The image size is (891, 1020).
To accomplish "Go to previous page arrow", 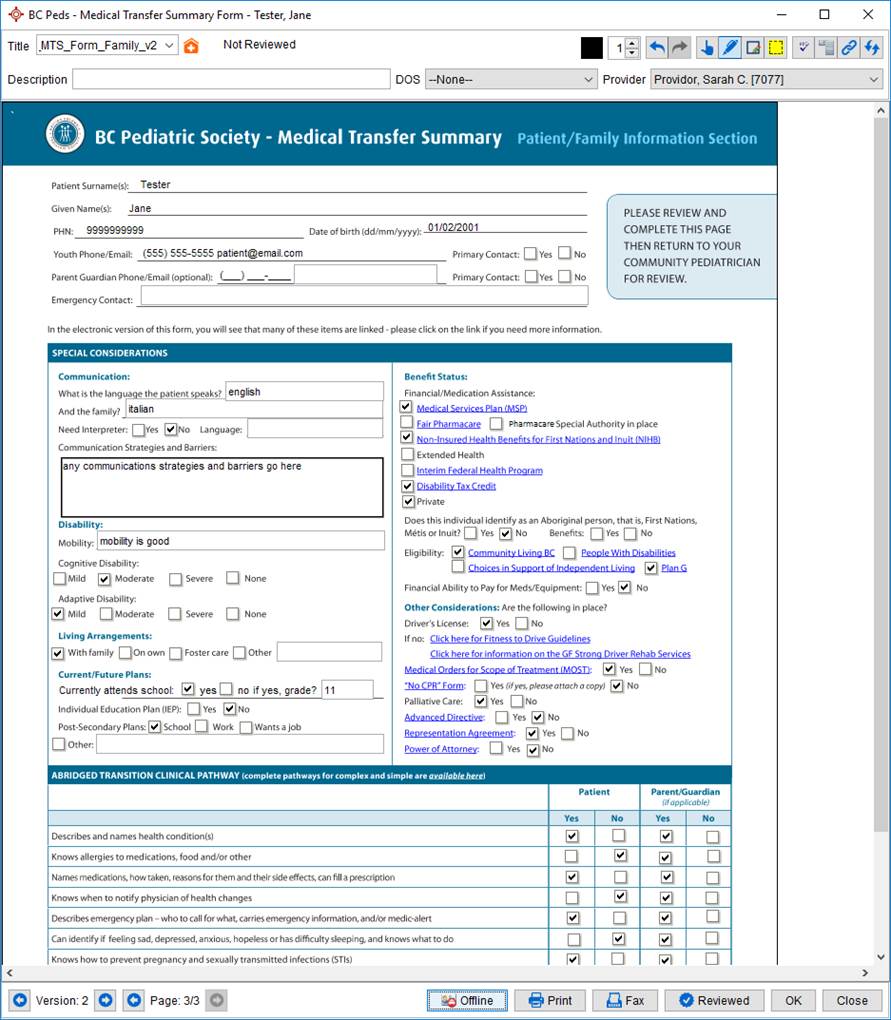I will pos(134,1000).
